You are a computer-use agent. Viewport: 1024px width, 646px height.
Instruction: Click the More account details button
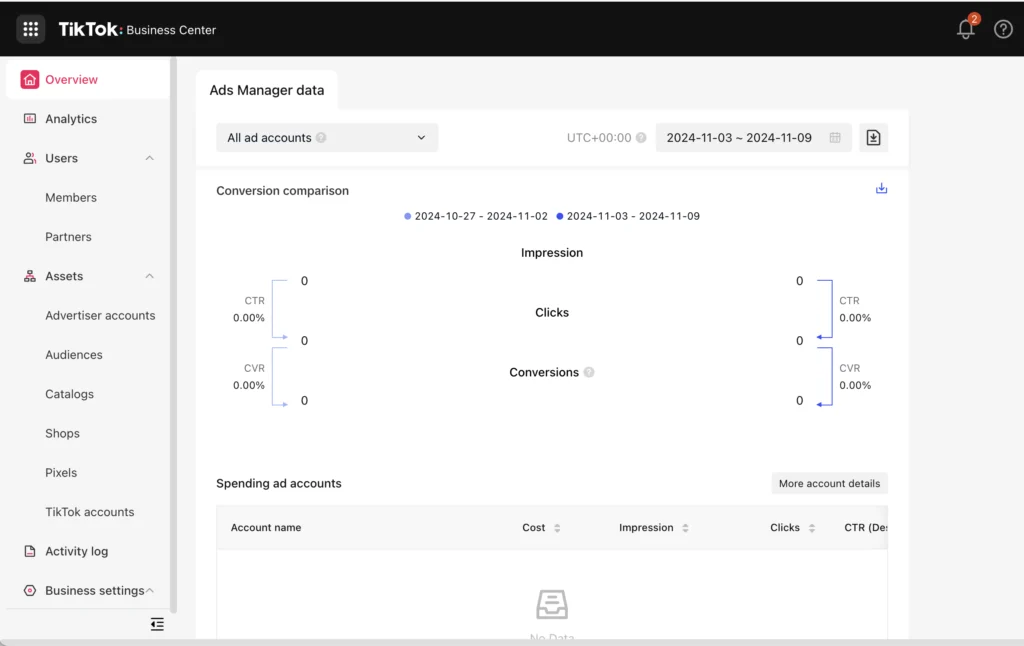pos(829,483)
